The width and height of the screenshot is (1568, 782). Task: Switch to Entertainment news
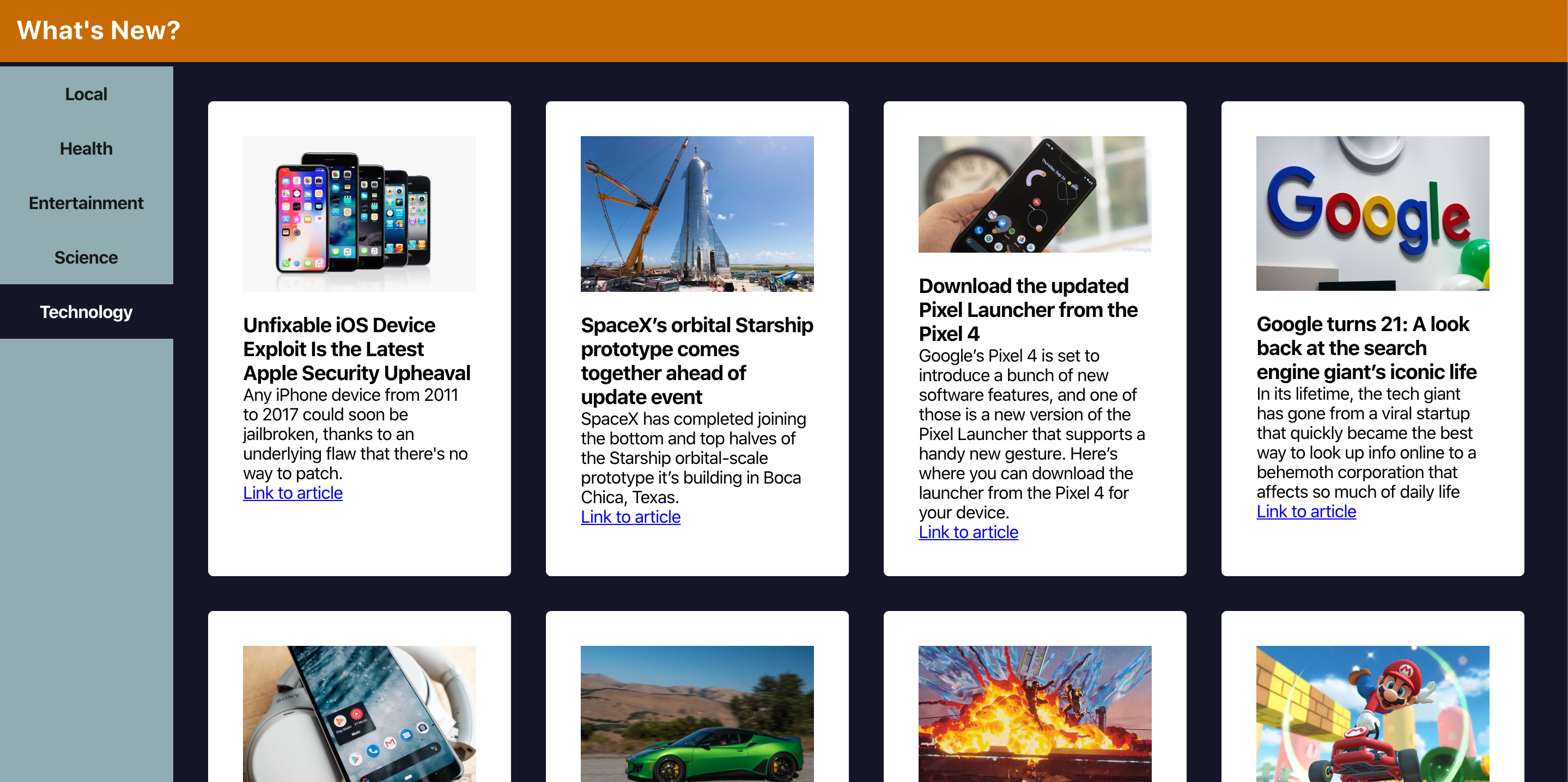[x=86, y=203]
